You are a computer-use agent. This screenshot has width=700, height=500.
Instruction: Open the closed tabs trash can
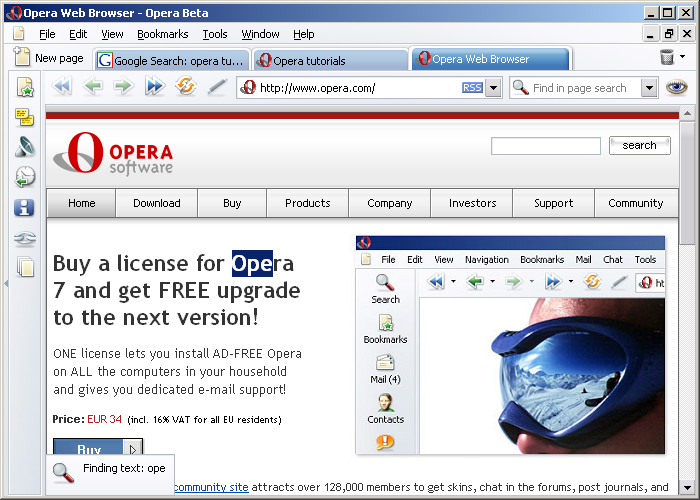point(667,58)
